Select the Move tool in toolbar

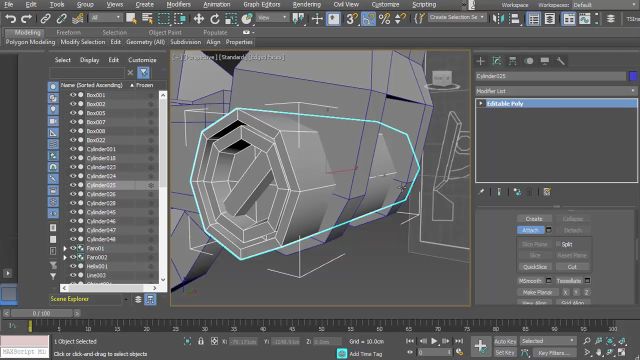(198, 19)
